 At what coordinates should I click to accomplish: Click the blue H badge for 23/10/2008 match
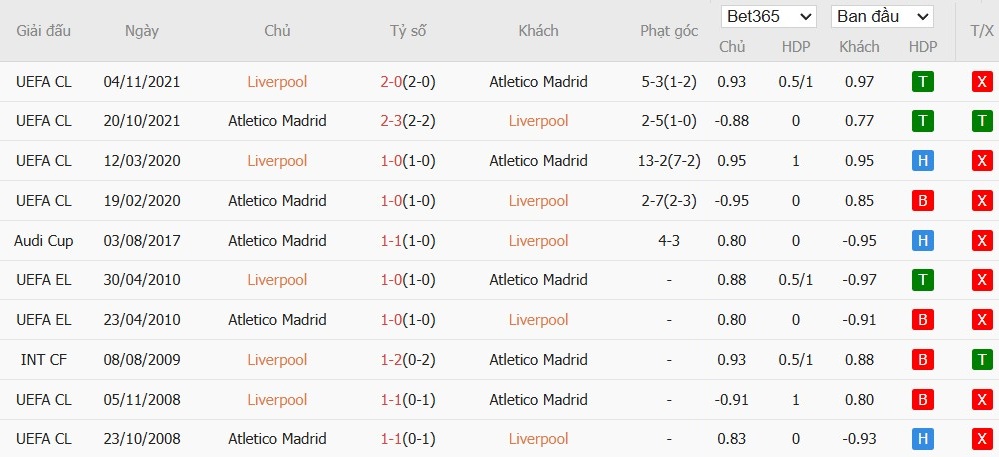923,439
